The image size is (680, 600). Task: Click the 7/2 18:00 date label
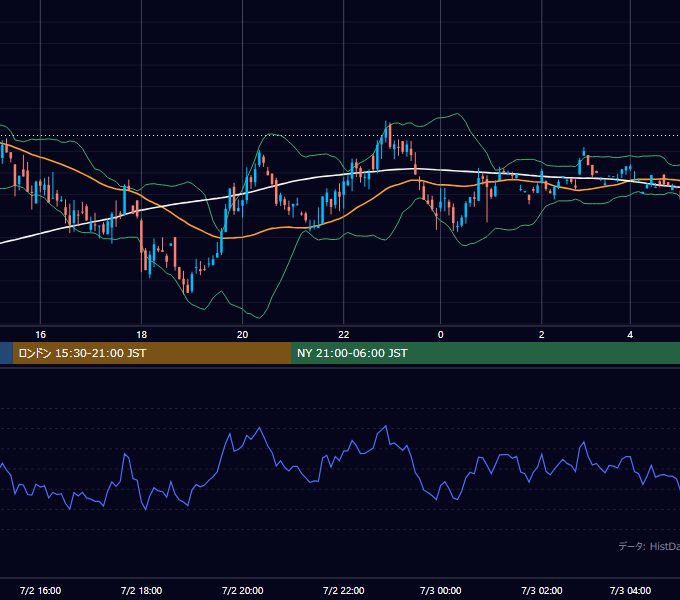(141, 590)
